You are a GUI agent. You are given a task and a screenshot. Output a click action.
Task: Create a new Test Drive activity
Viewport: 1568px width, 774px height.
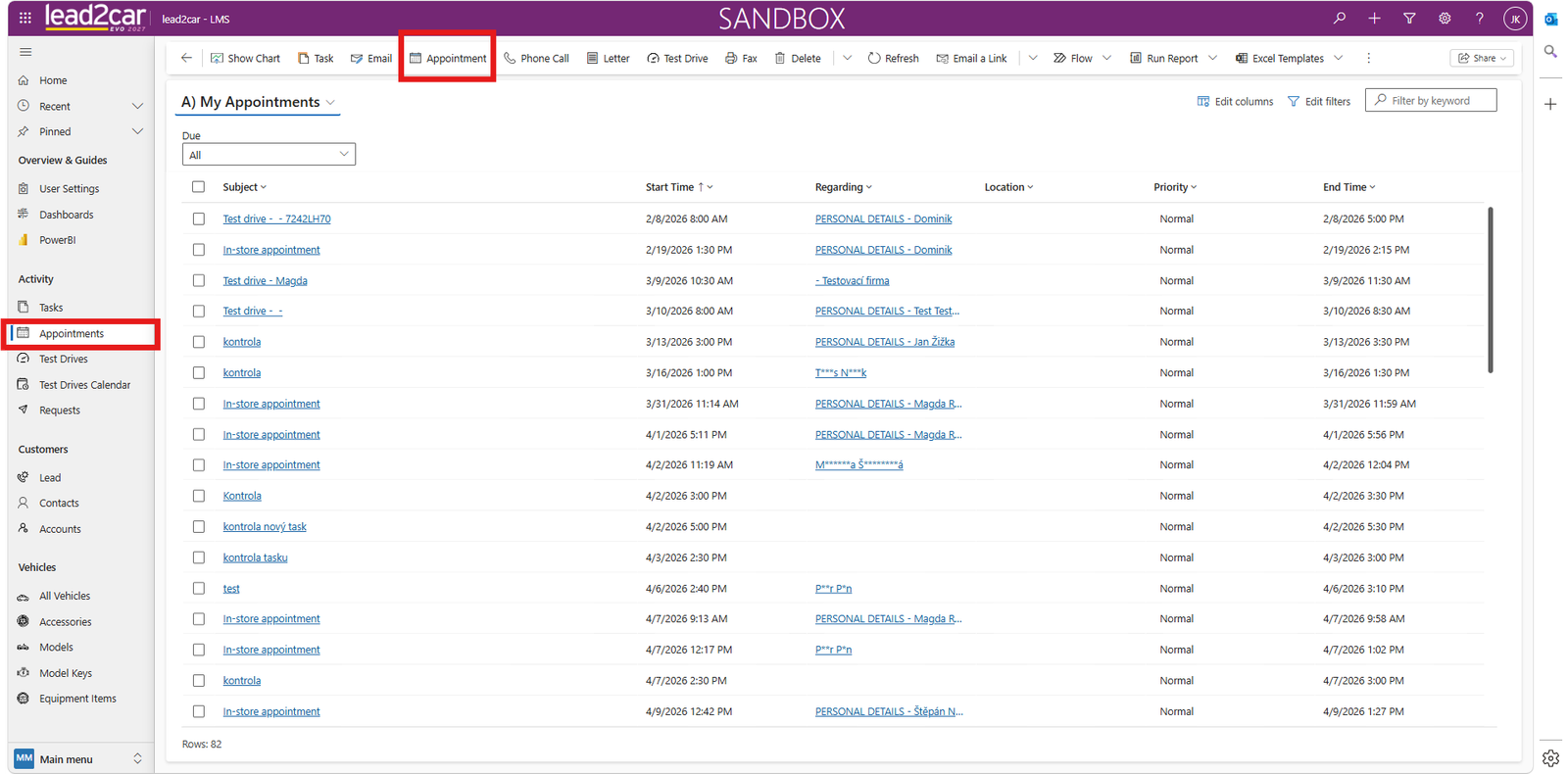[x=677, y=58]
